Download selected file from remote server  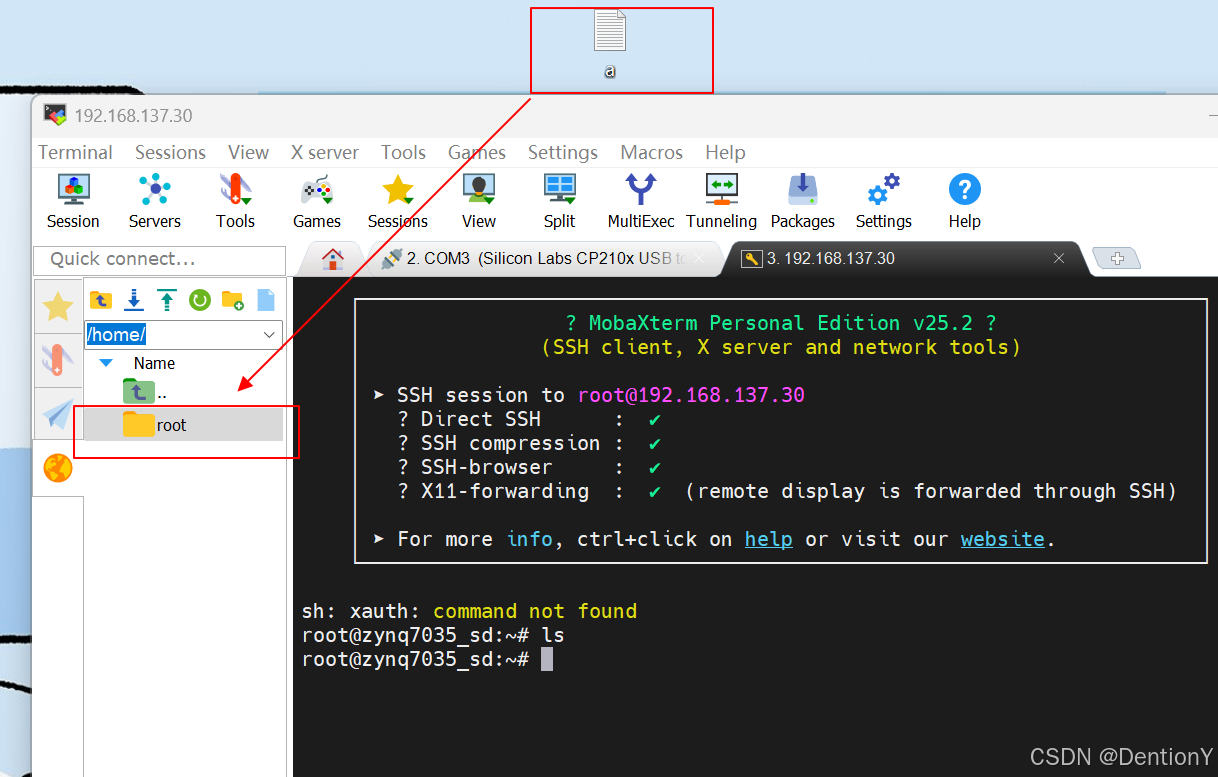coord(134,299)
